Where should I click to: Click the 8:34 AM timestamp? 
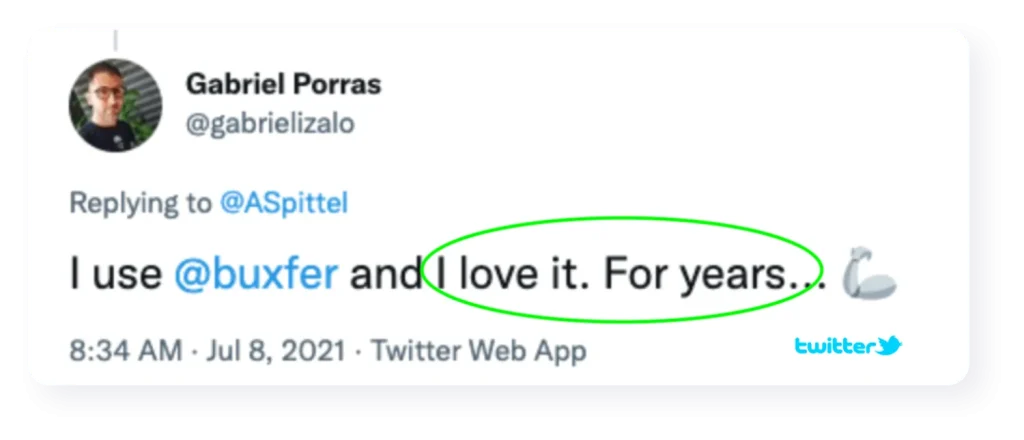[126, 351]
